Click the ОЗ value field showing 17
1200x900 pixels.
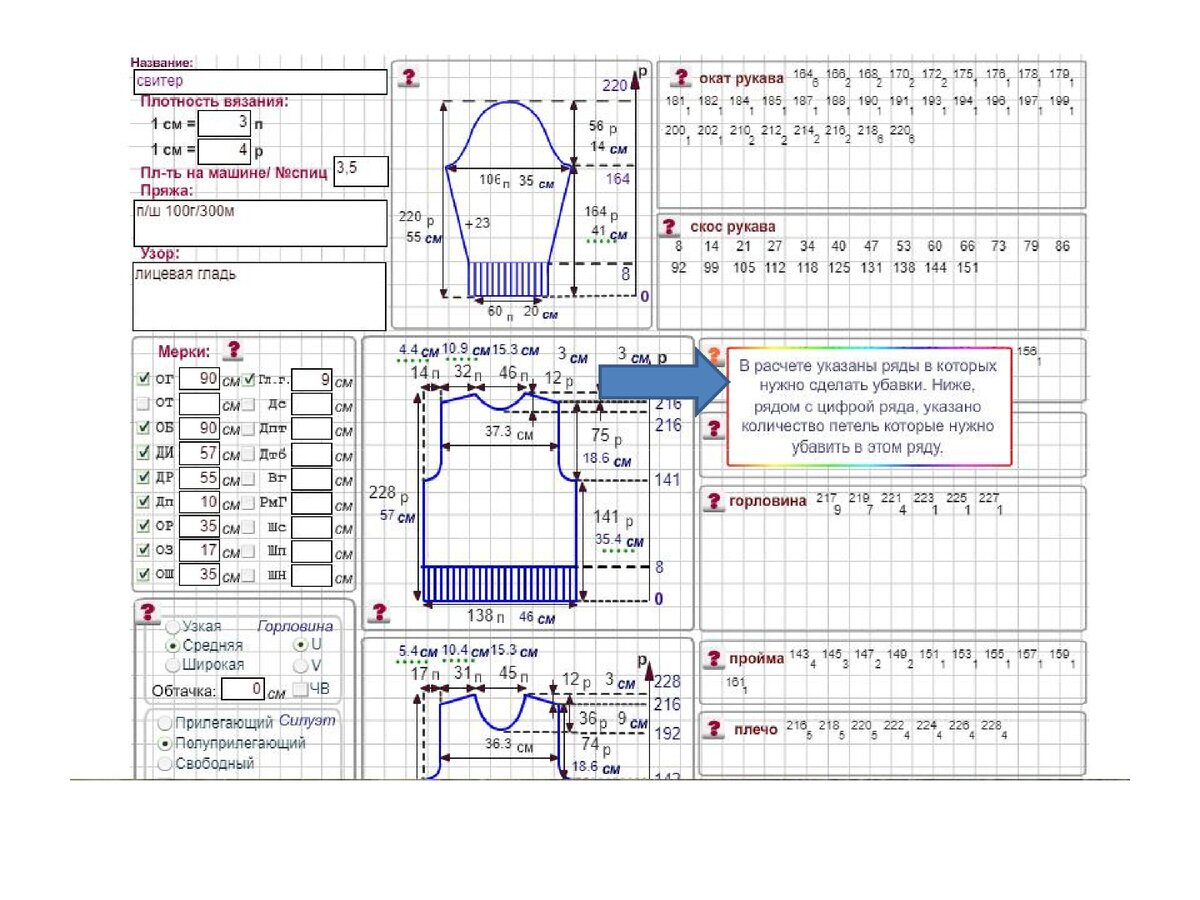click(200, 550)
